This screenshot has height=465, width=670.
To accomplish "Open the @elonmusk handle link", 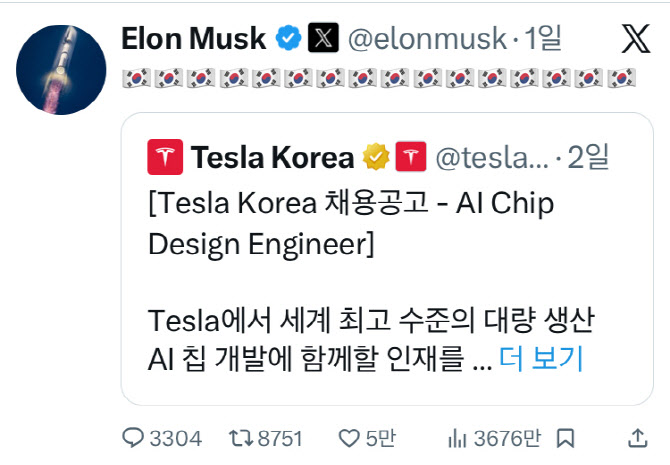I will point(426,39).
